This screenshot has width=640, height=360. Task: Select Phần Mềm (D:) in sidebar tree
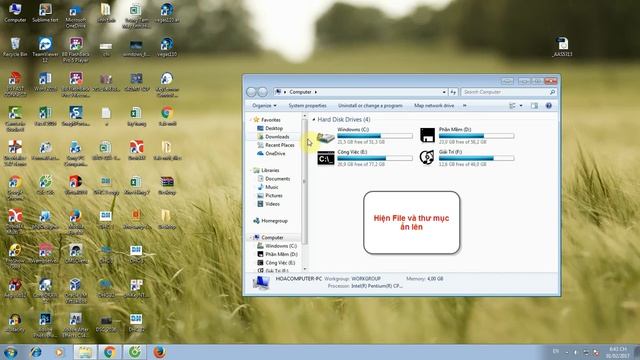[277, 254]
